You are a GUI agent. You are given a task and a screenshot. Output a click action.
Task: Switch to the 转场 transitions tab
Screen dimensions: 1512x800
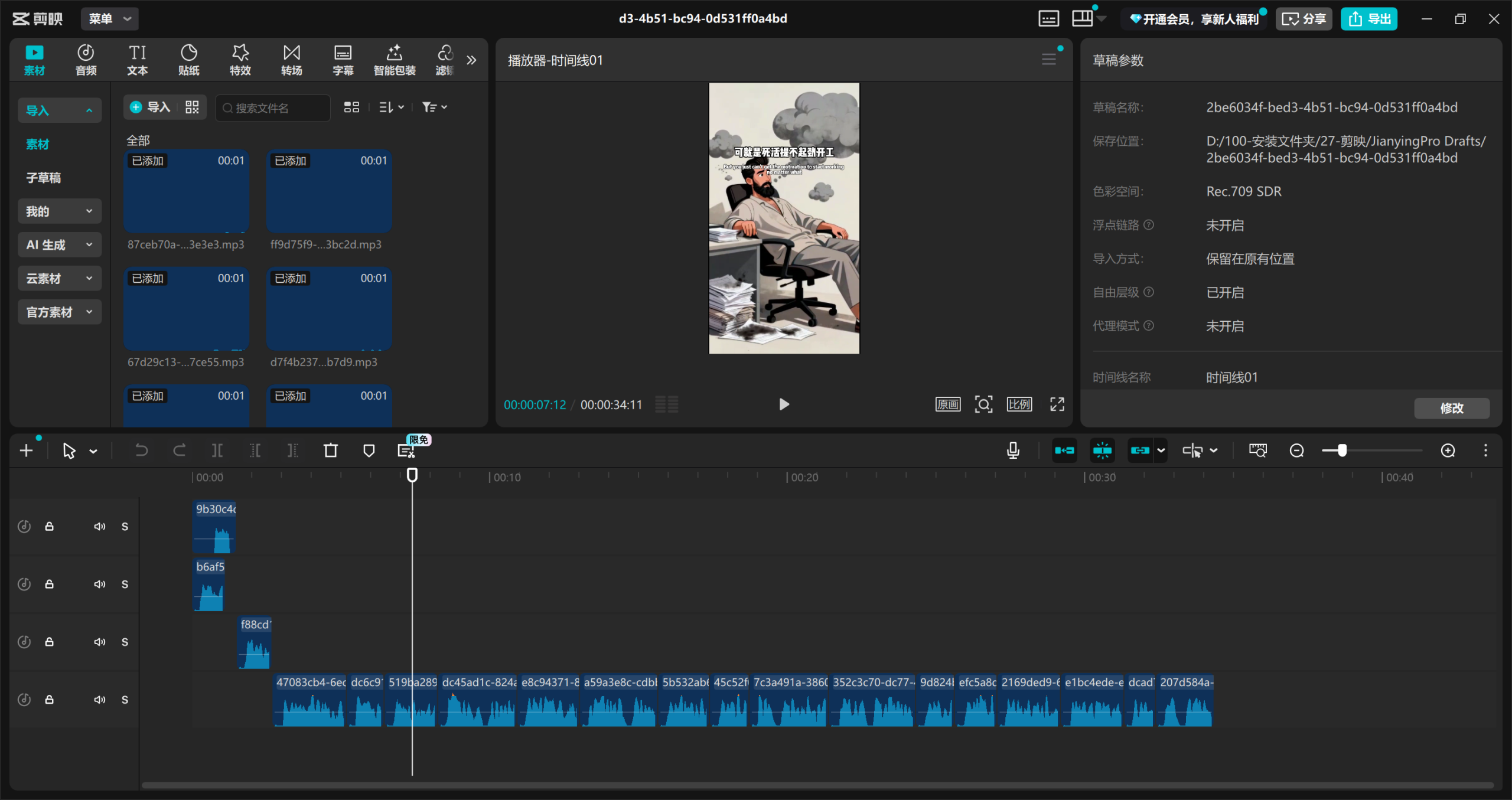291,60
